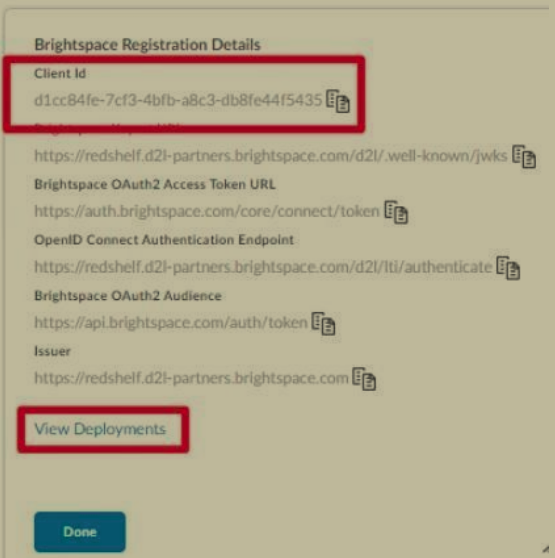Click the Brightspace OAuth2 Access Token URL label
This screenshot has height=558, width=555.
pos(155,184)
